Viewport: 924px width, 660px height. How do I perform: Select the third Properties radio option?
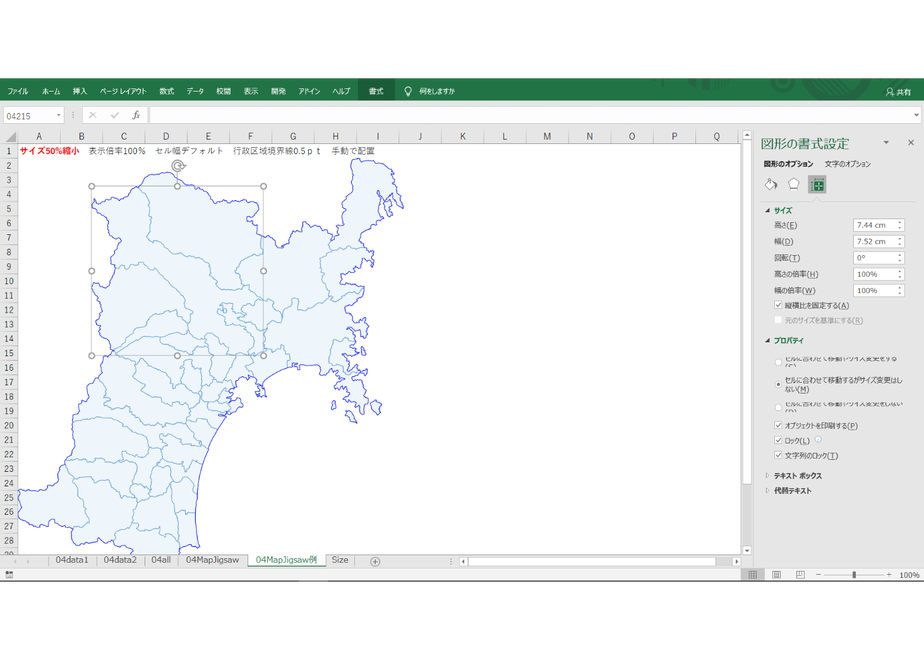[x=778, y=407]
